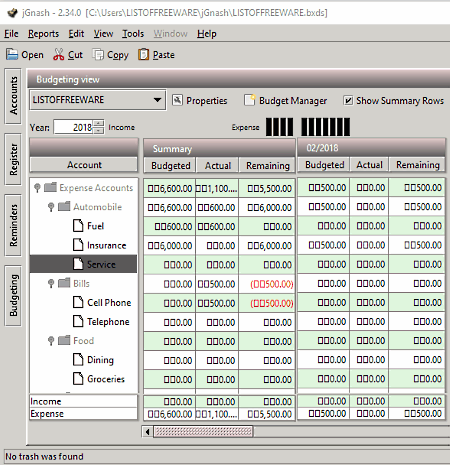Open the View menu

click(103, 34)
